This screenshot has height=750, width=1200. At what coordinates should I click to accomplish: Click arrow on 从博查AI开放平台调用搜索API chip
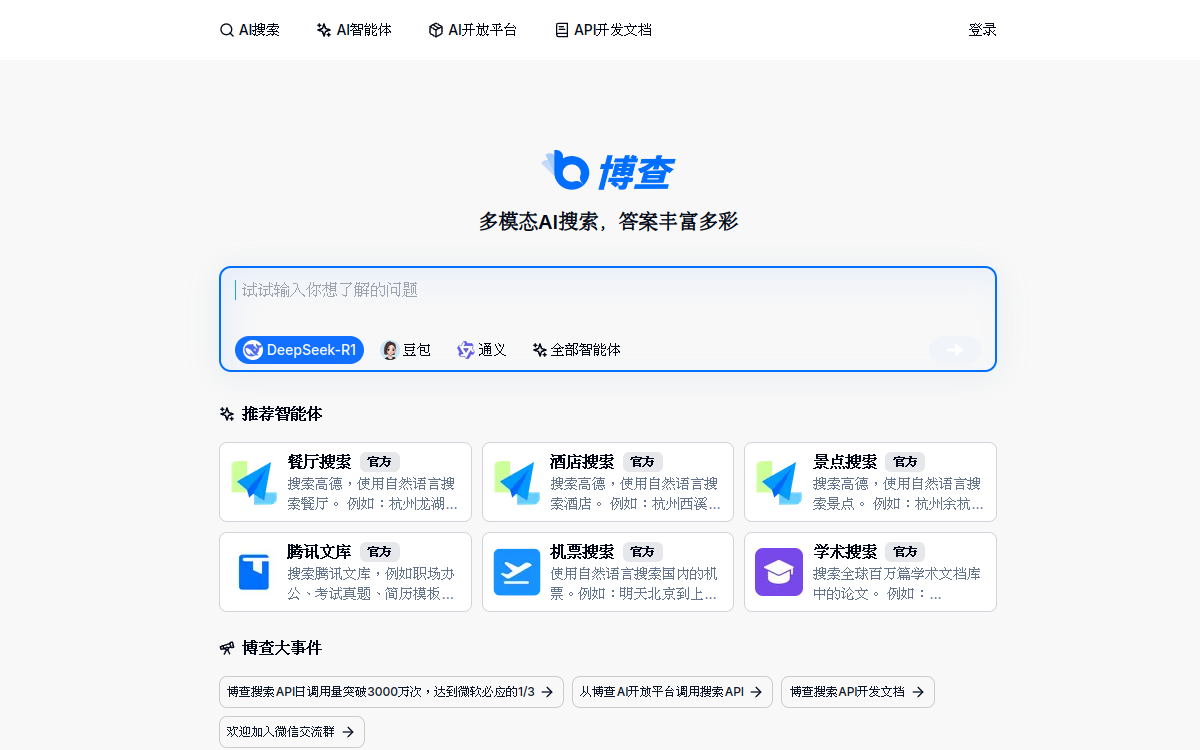coord(756,692)
